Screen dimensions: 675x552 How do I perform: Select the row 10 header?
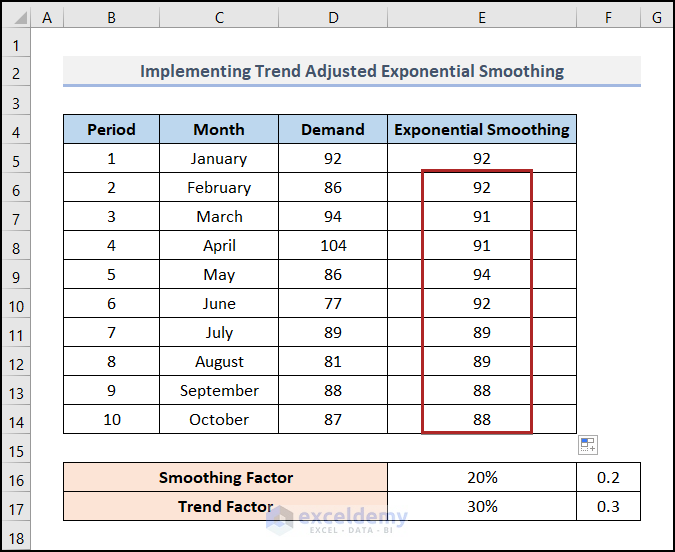(16, 304)
